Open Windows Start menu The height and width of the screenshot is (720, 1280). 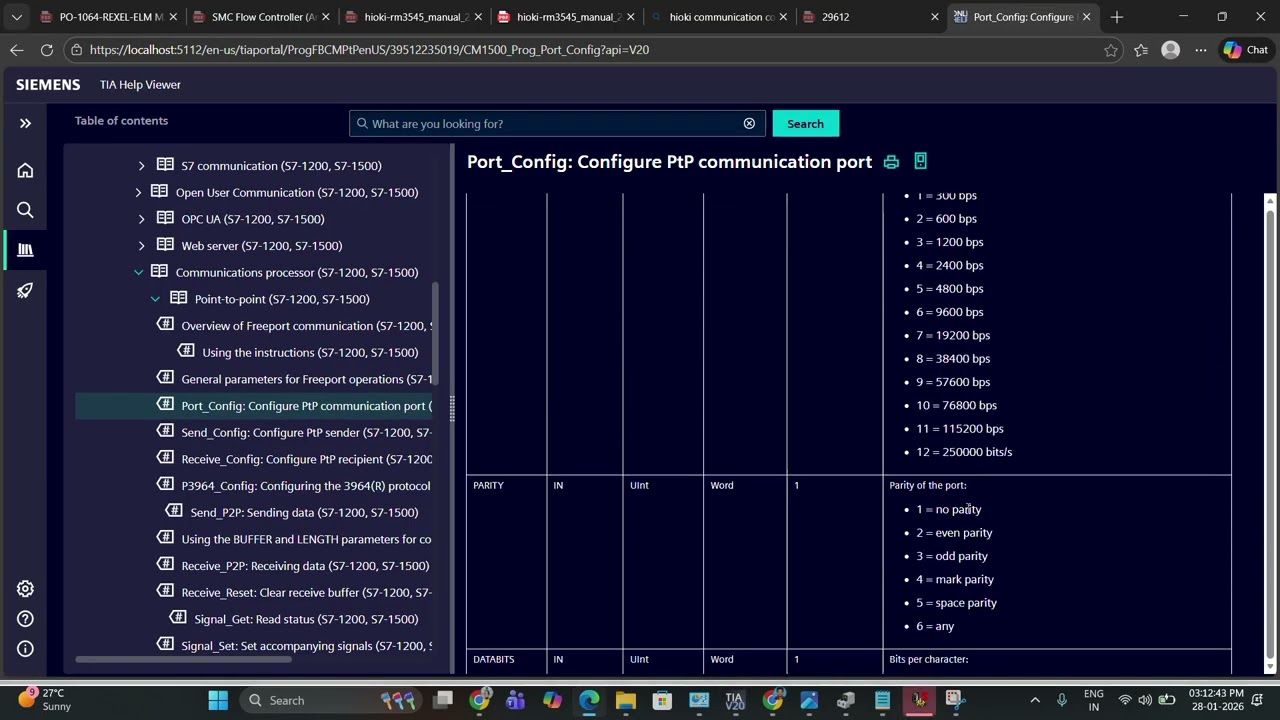218,700
